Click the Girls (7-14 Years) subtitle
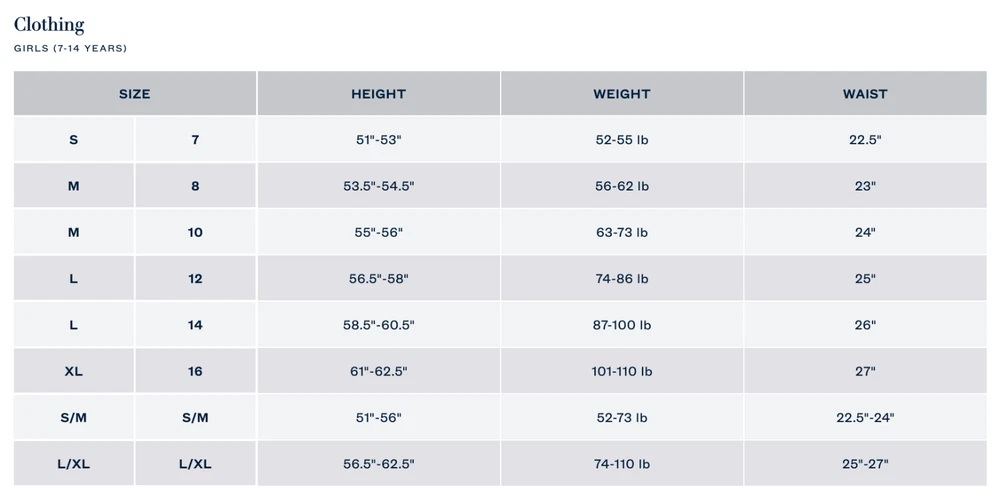Viewport: 1000px width, 499px height. click(x=70, y=48)
